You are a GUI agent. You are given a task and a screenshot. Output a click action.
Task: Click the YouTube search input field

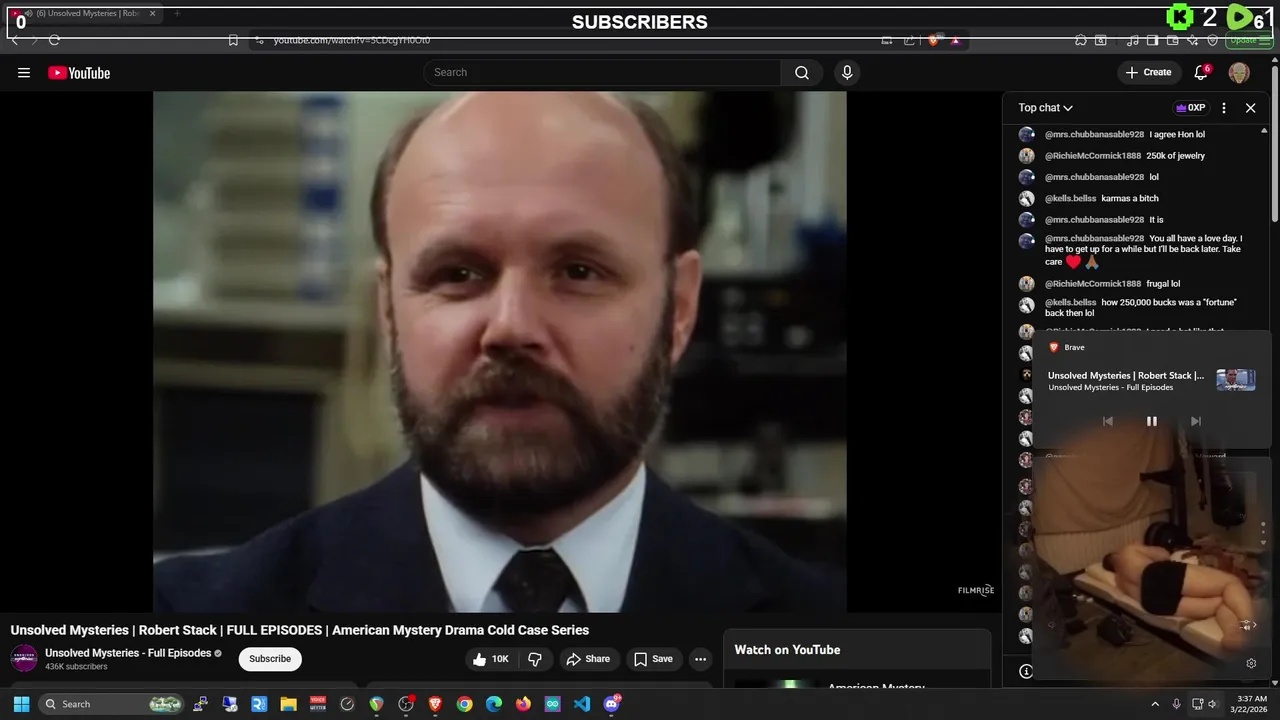coord(602,72)
